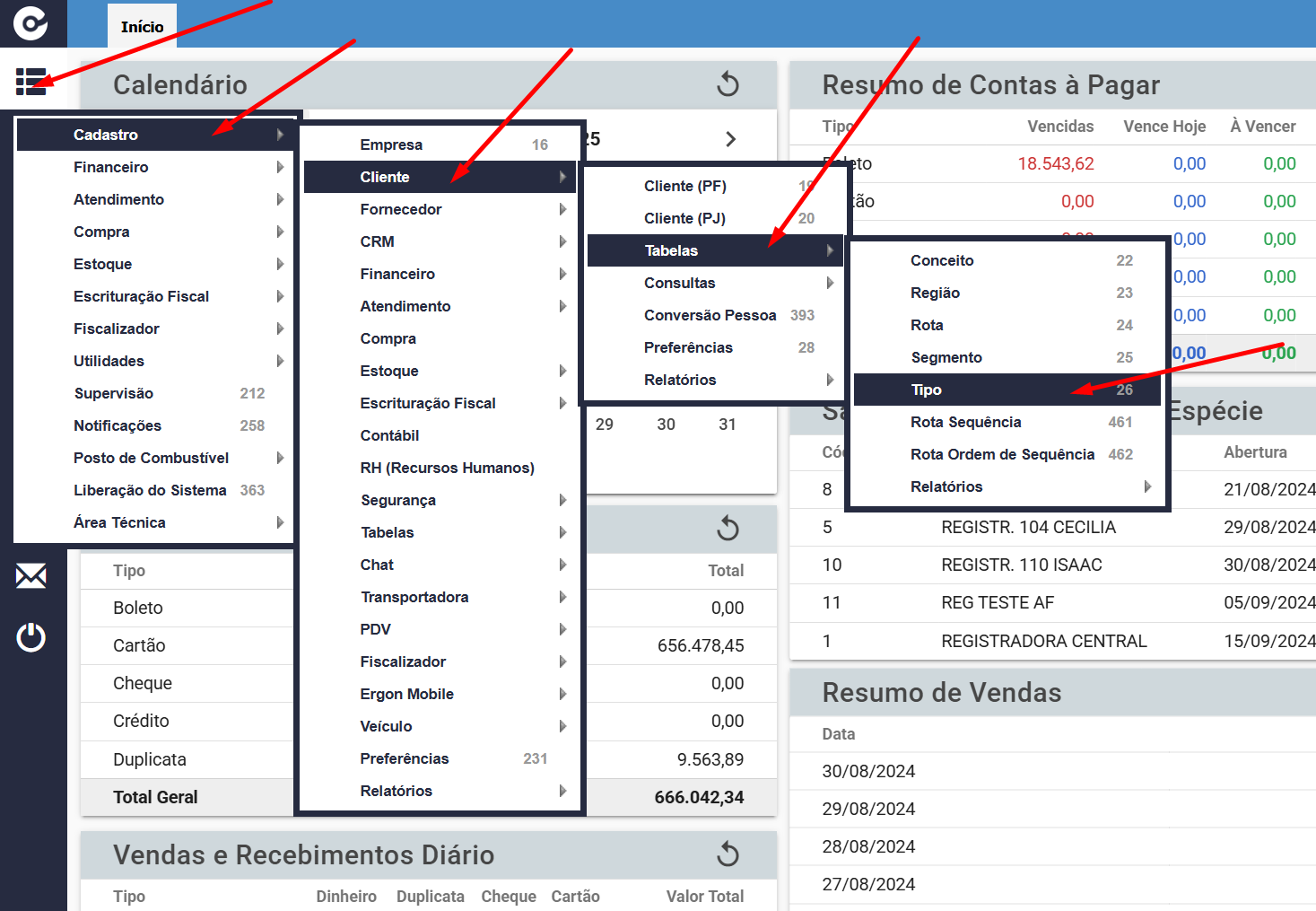Open Transportadora submenu
The image size is (1316, 911).
pos(440,597)
